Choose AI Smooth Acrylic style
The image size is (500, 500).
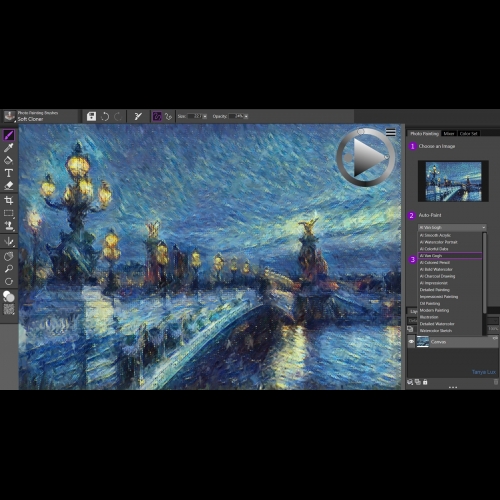(x=450, y=235)
